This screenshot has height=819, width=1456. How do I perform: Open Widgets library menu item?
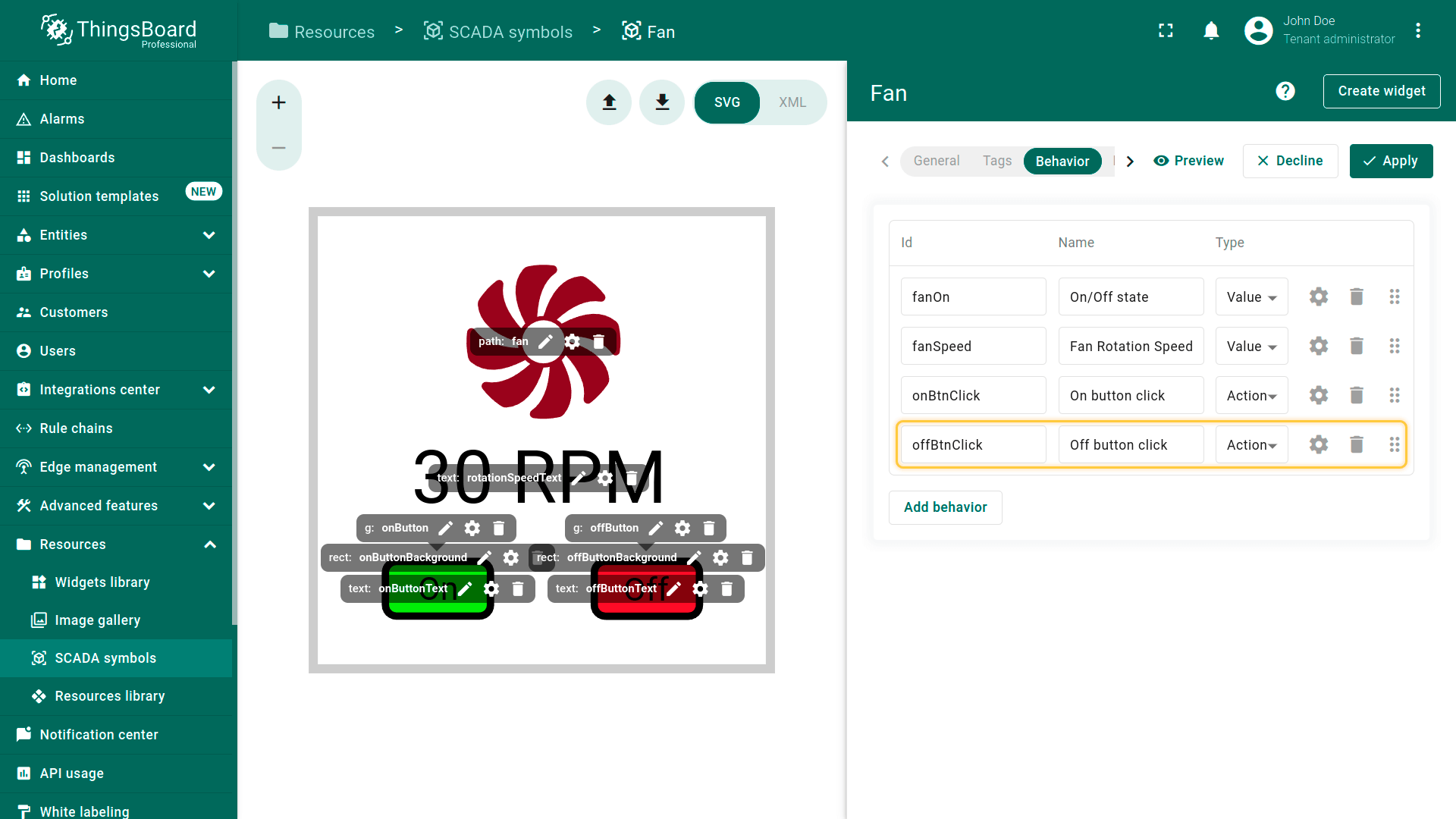102,582
